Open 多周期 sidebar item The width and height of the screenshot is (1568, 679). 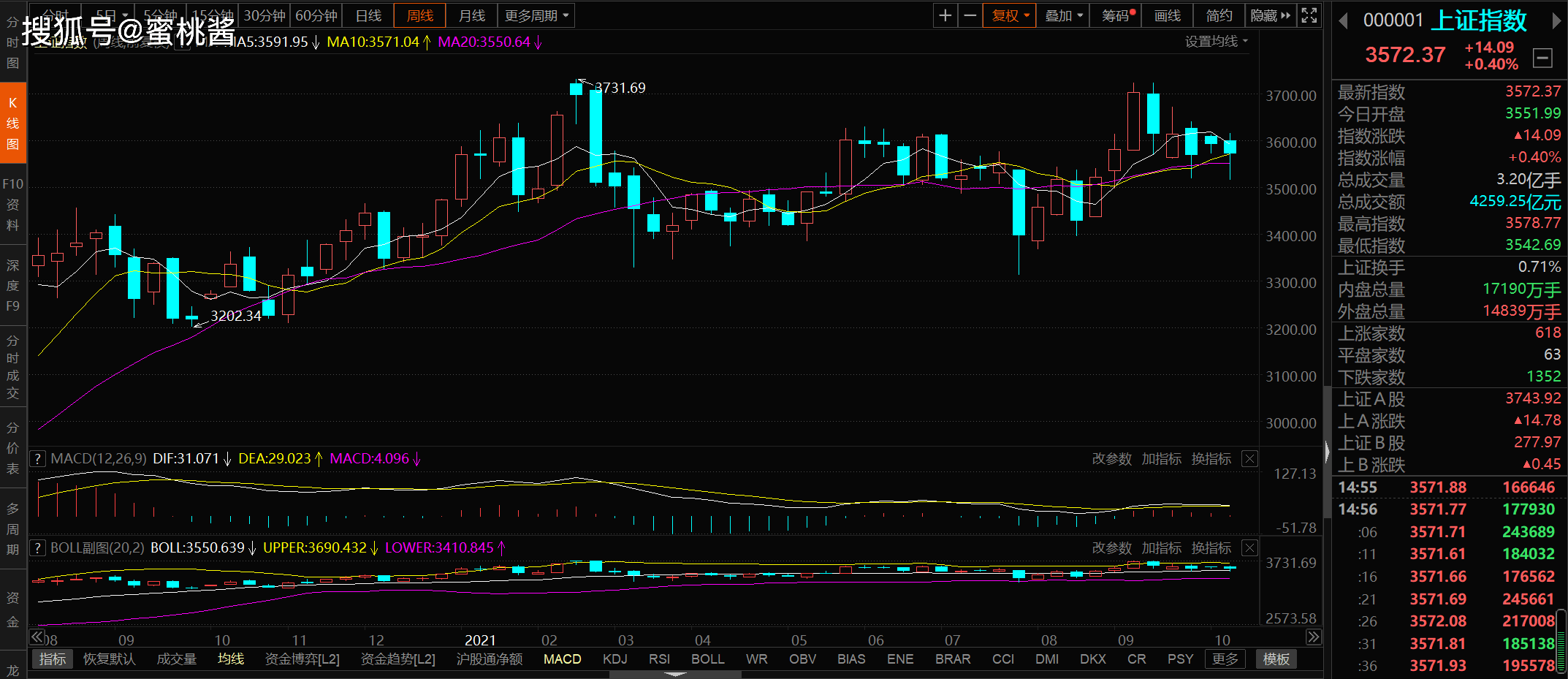pyautogui.click(x=12, y=529)
